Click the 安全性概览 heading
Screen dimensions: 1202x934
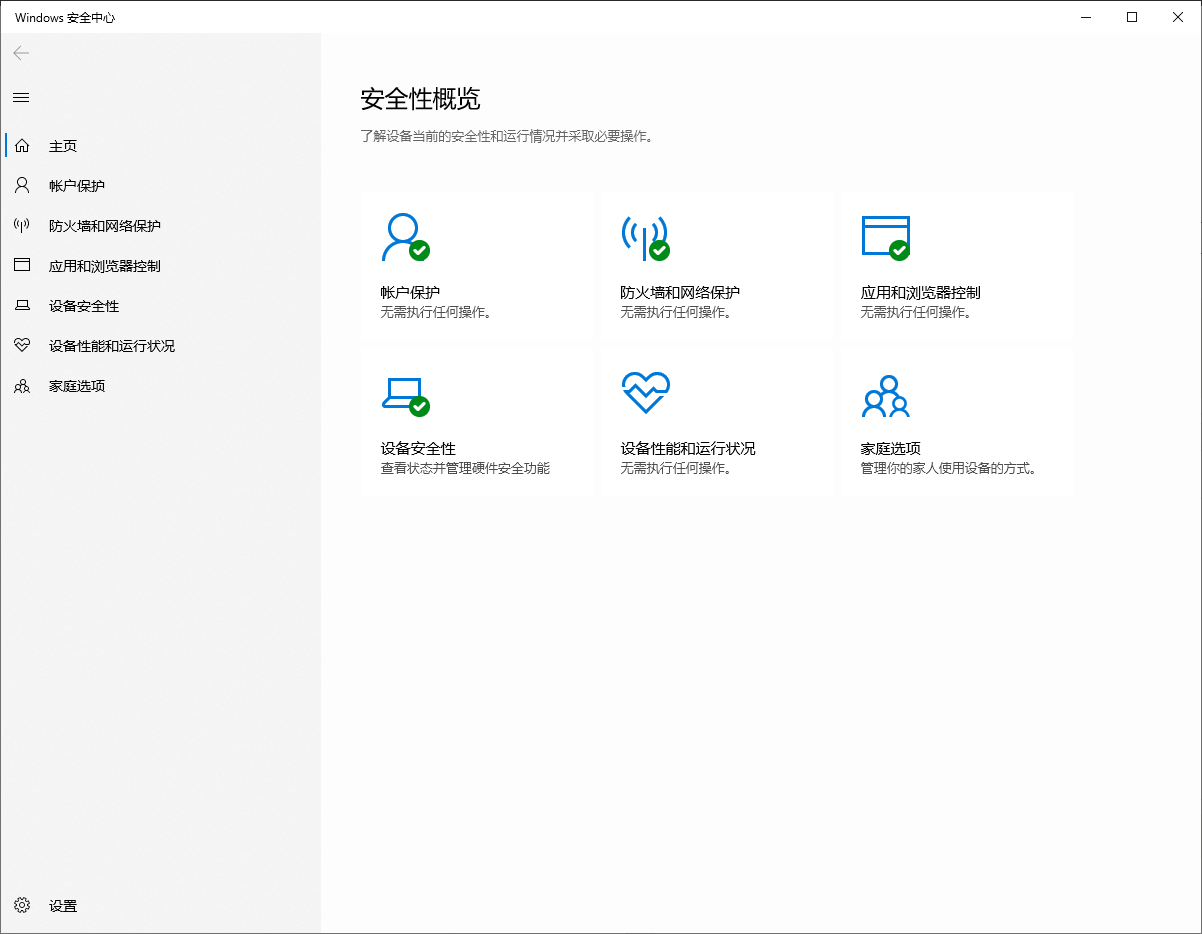[420, 99]
